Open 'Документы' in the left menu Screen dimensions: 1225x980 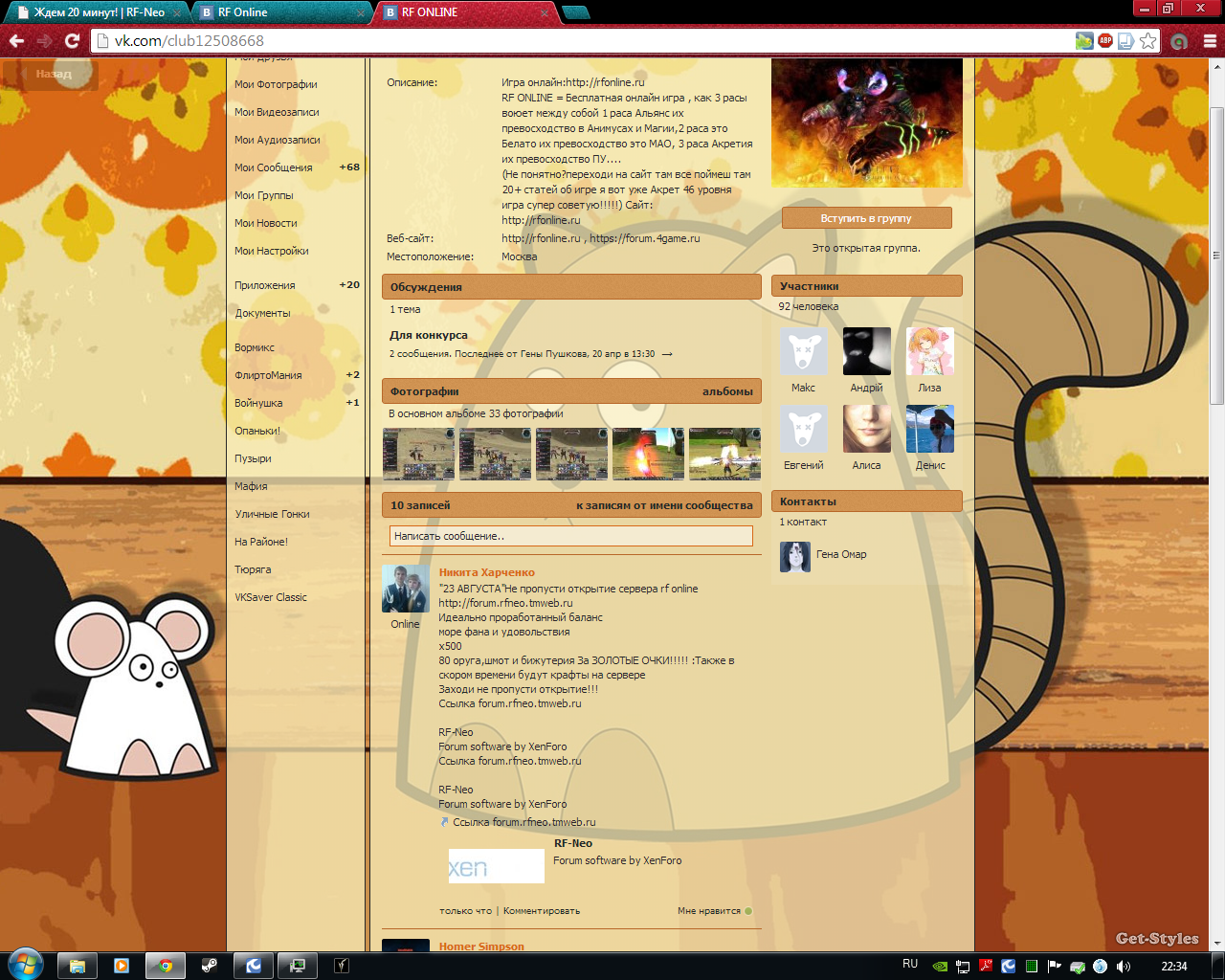(x=262, y=313)
